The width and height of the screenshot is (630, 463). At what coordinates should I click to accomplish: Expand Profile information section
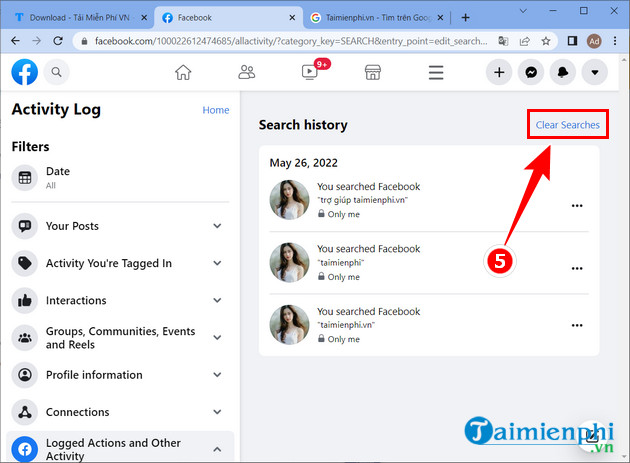point(120,375)
